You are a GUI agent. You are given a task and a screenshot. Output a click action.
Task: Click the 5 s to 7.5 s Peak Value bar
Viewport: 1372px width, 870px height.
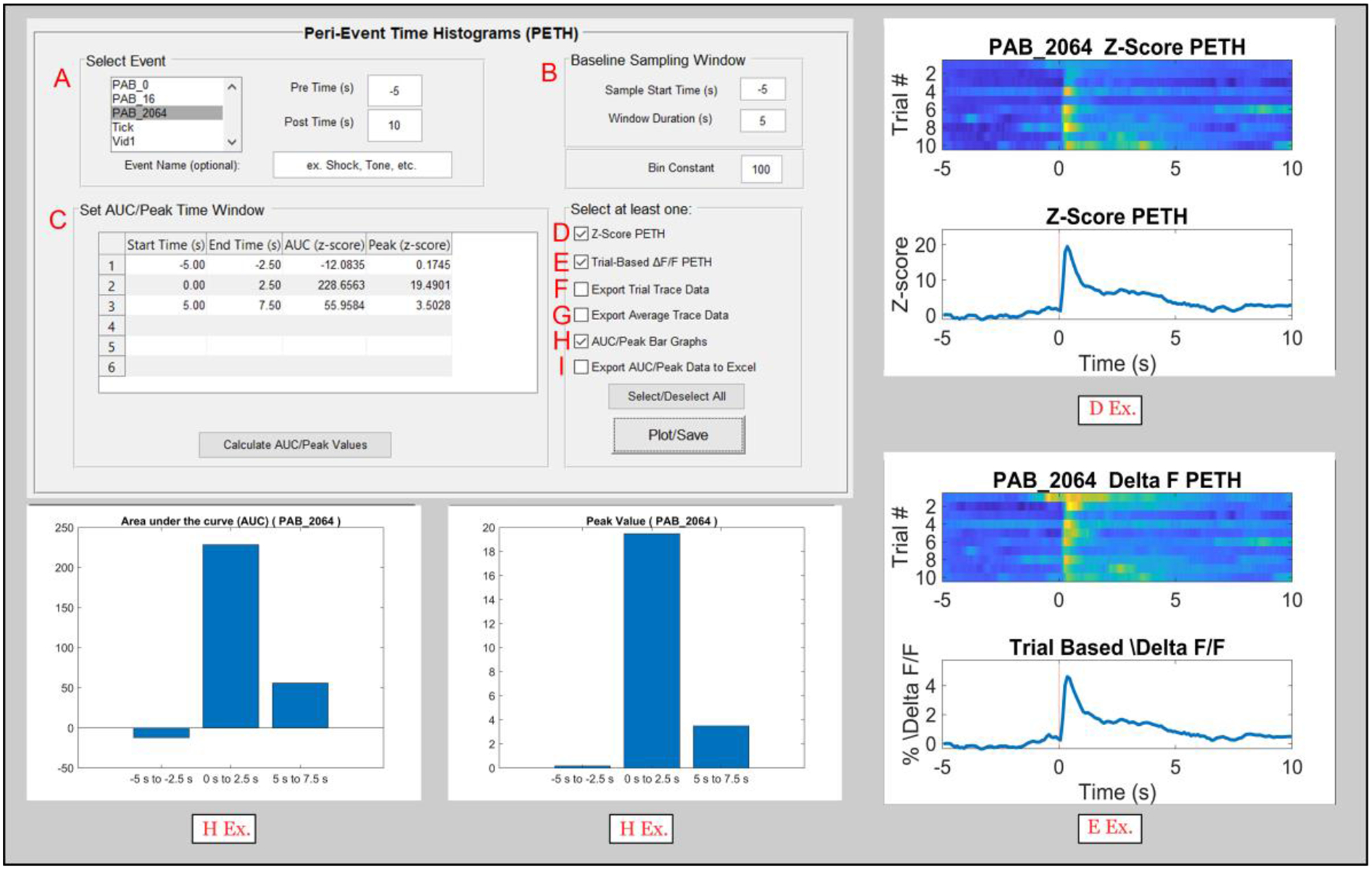pyautogui.click(x=721, y=747)
